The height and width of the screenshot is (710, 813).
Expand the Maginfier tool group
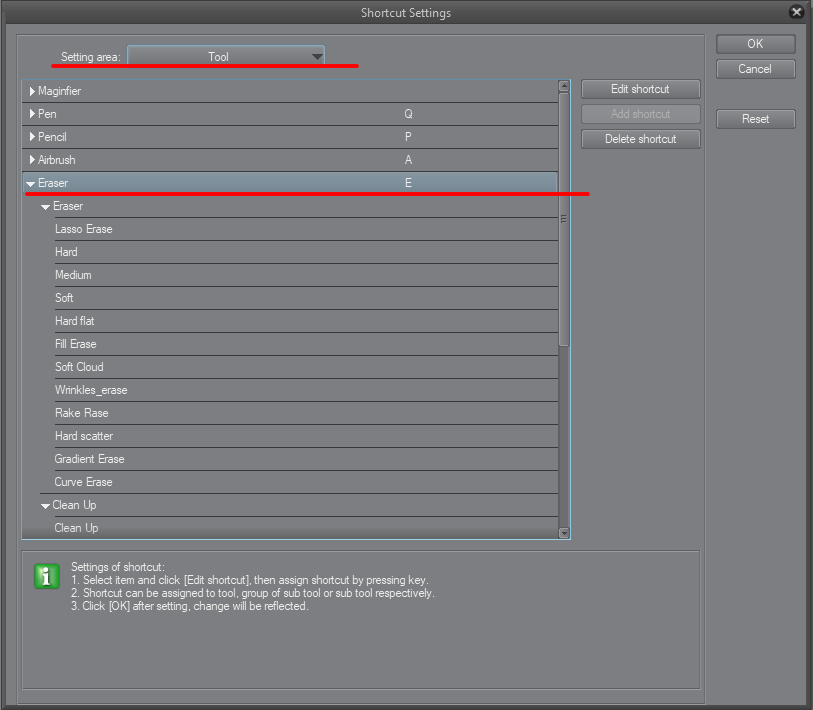click(32, 91)
